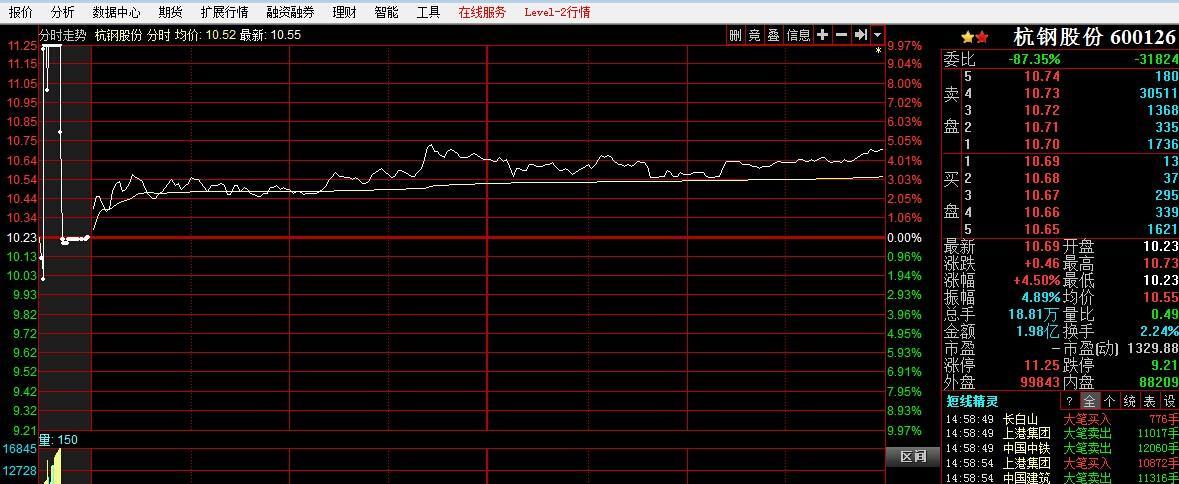Open the 数据中心 menu

click(x=116, y=12)
